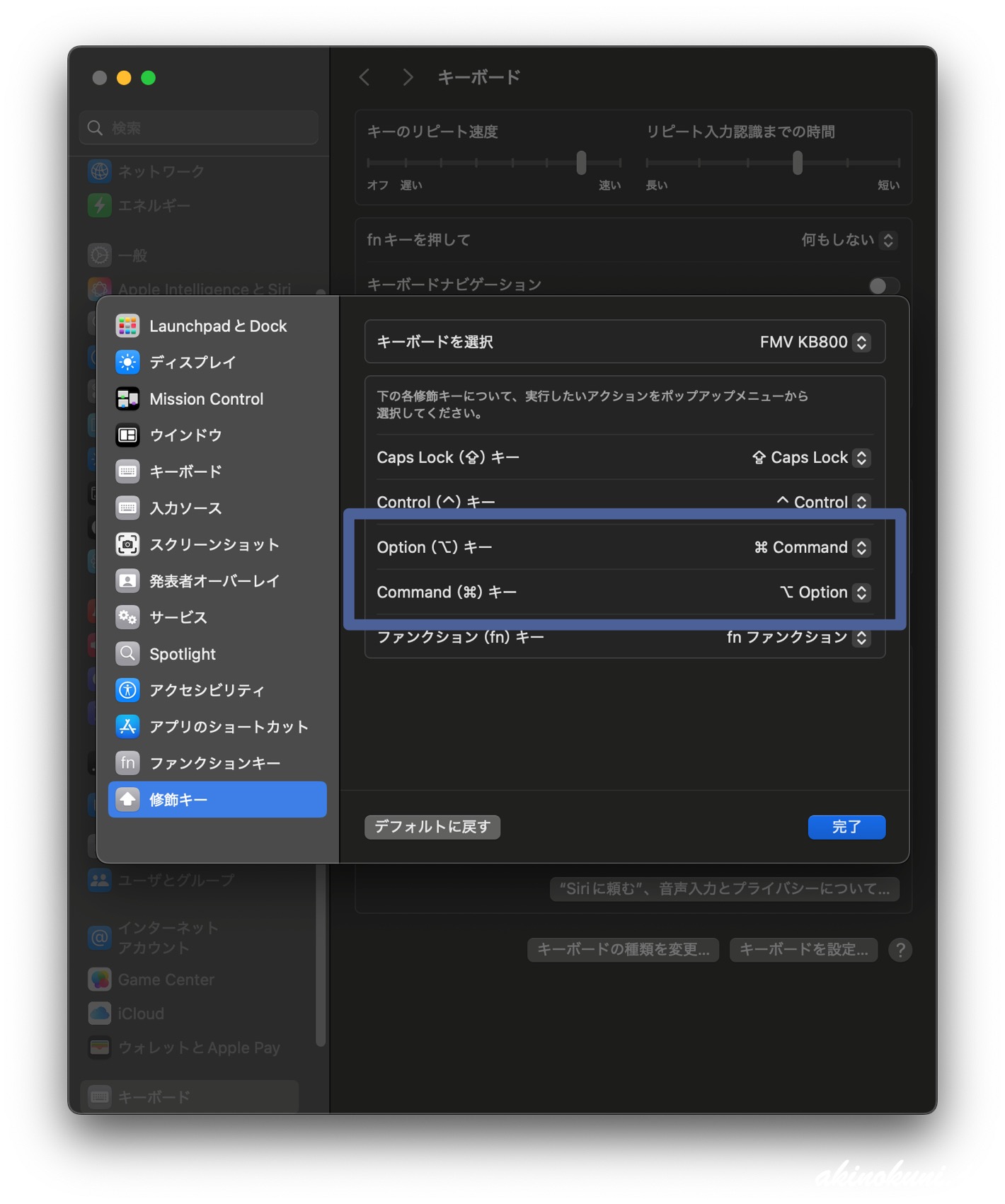Select the アプリのショートカット list item
Image resolution: width=1005 pixels, height=1204 pixels.
click(217, 726)
